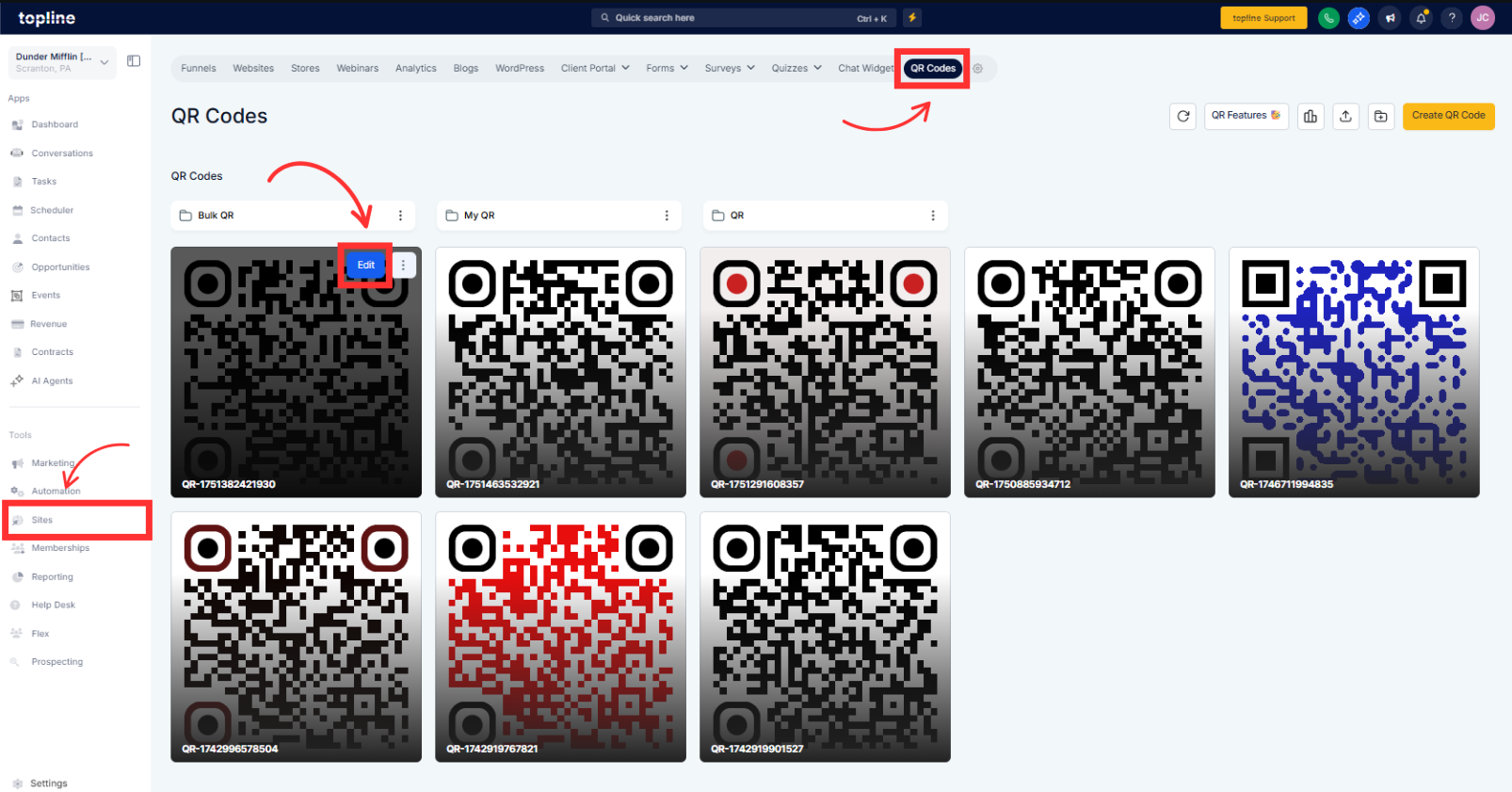The height and width of the screenshot is (792, 1512).
Task: Click the green phone dialer icon
Action: point(1328,18)
